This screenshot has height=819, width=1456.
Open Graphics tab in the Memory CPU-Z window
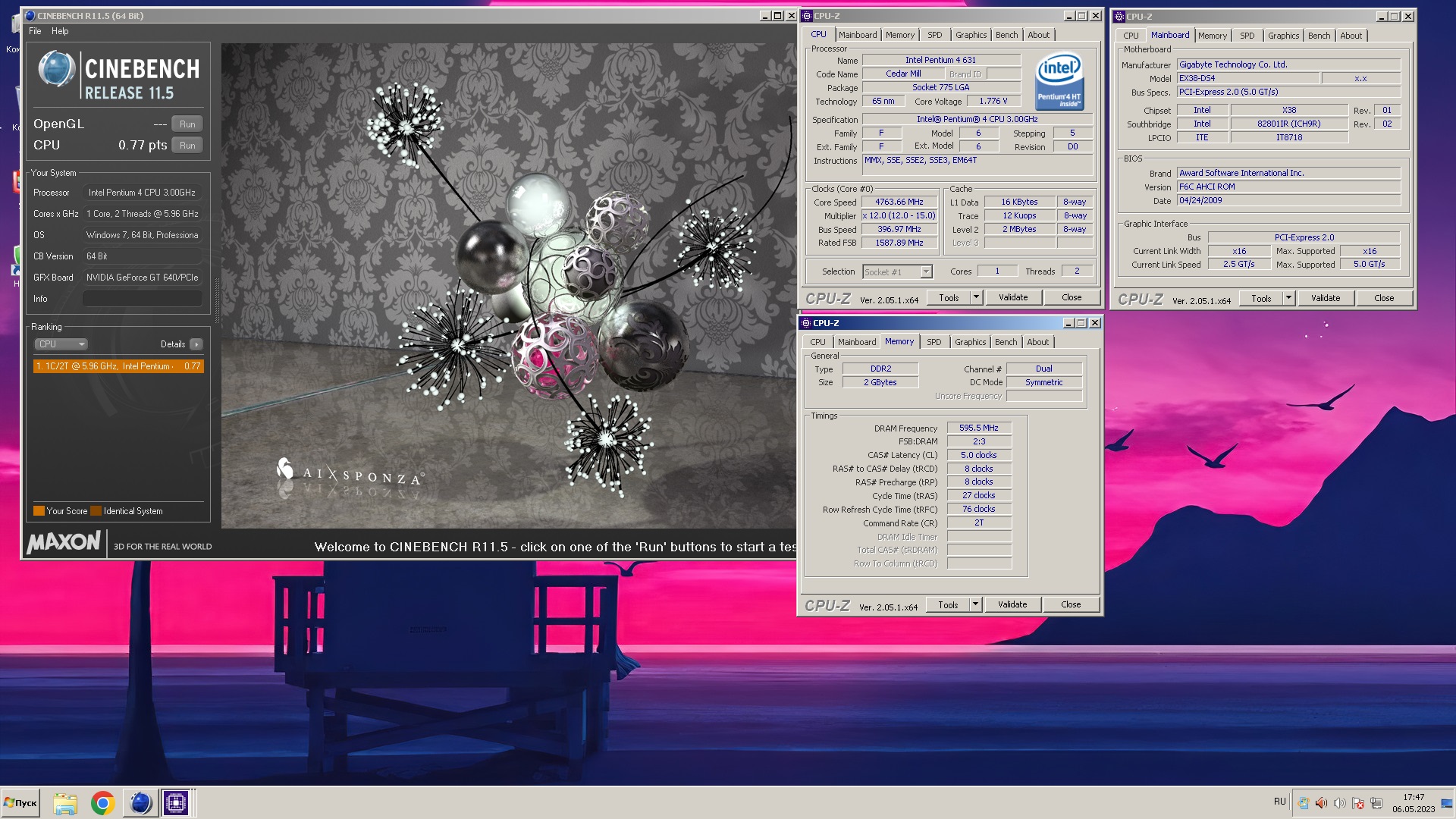coord(970,342)
